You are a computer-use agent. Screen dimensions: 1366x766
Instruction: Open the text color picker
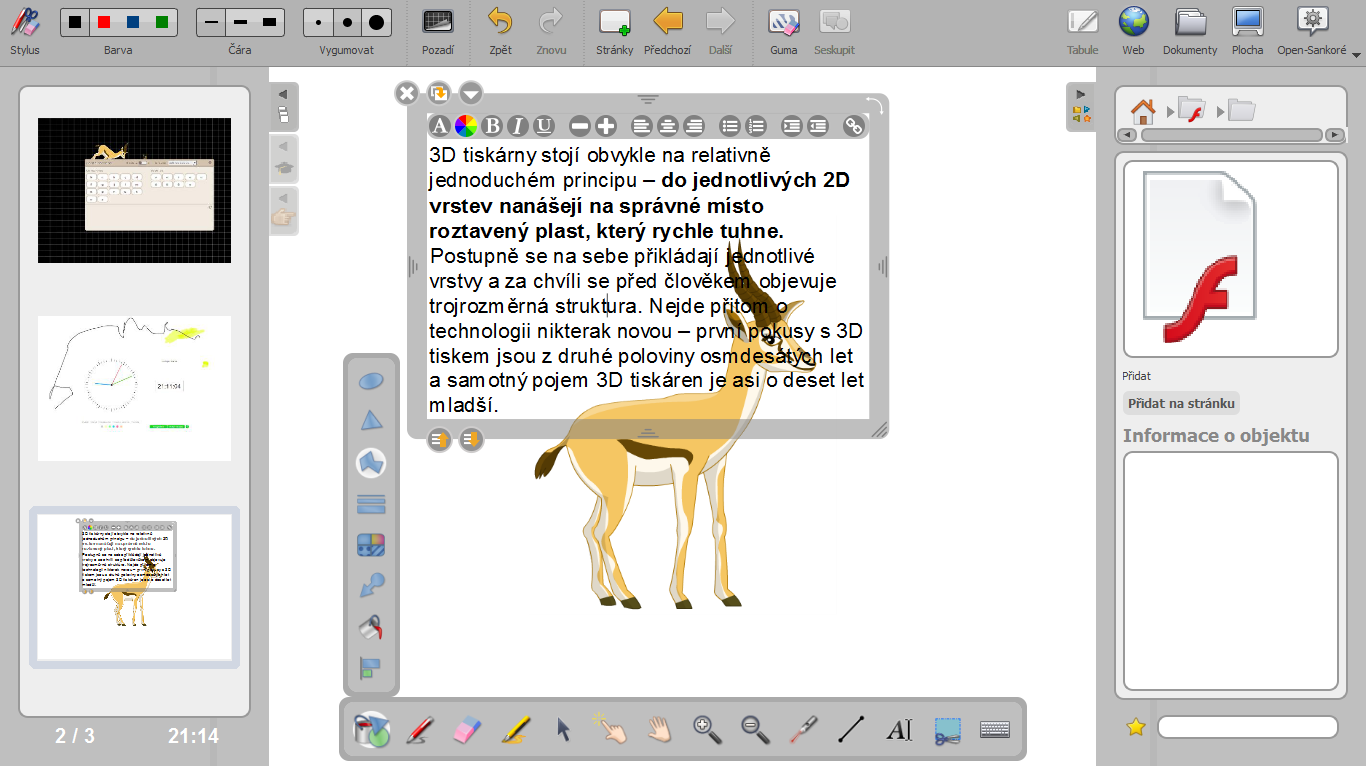click(x=466, y=126)
